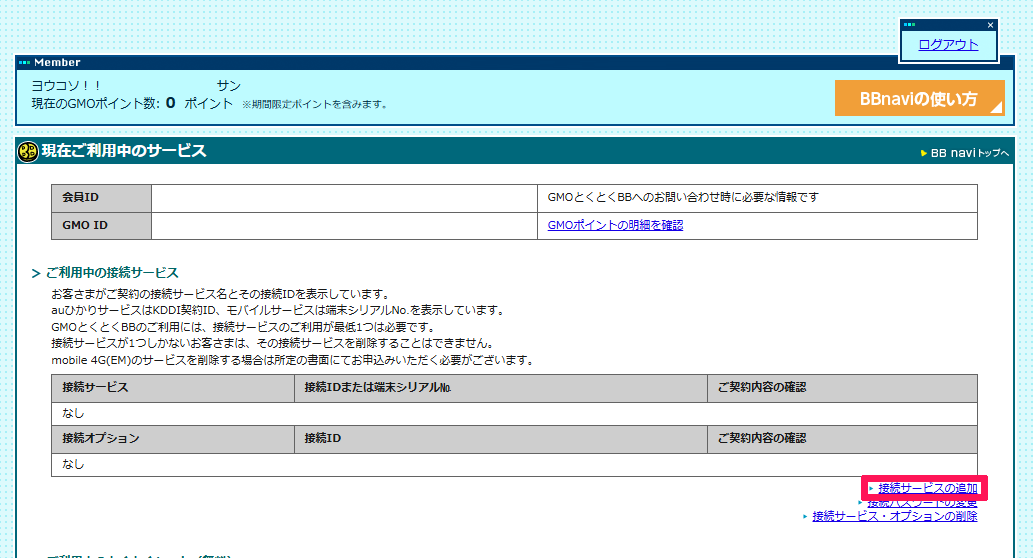
Task: Open the BBnaviの使い方 guide button
Action: 920,98
